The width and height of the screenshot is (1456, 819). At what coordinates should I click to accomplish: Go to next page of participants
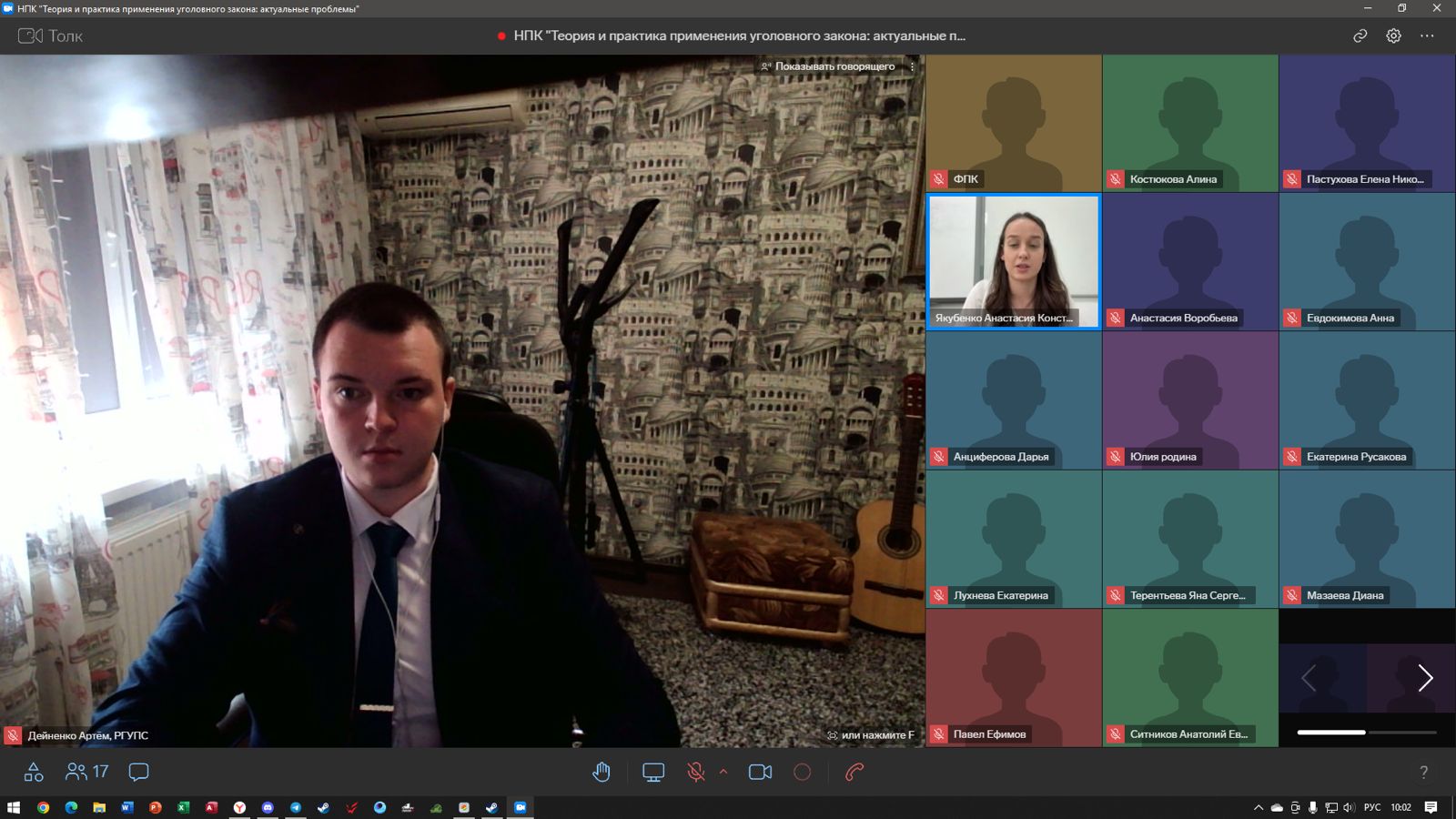pos(1425,678)
